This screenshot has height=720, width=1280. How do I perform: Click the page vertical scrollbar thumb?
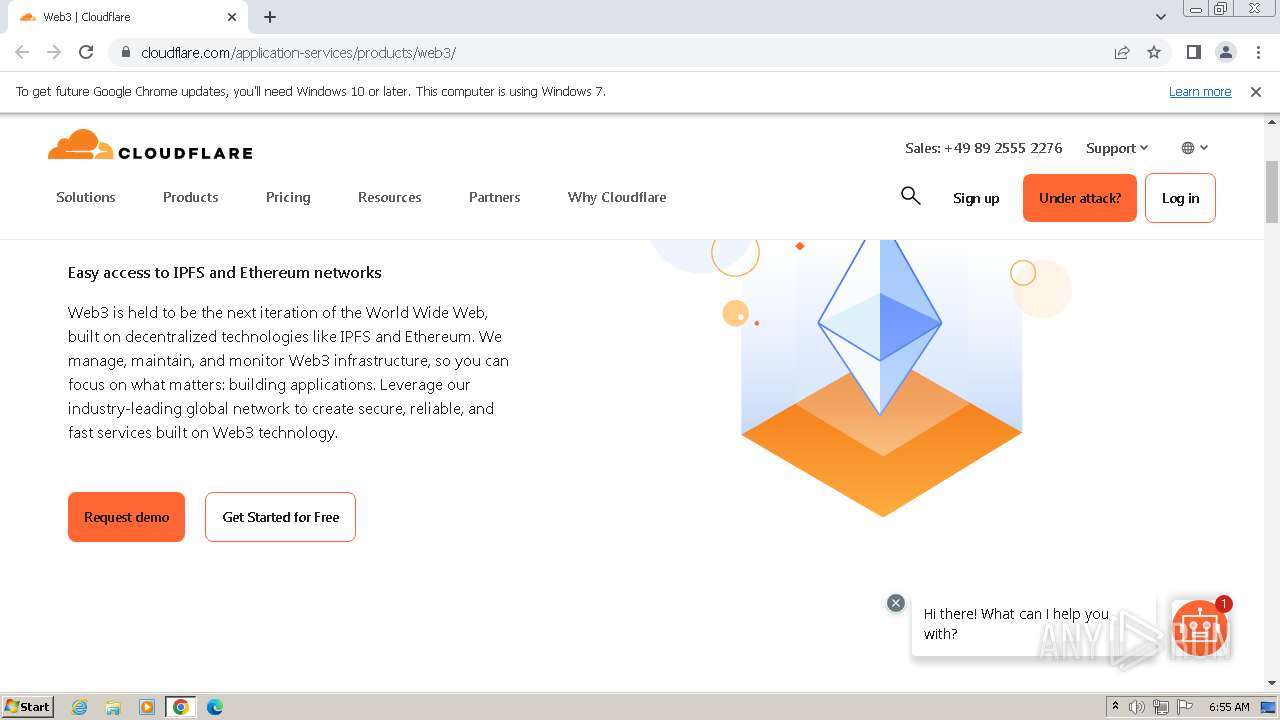click(1272, 190)
